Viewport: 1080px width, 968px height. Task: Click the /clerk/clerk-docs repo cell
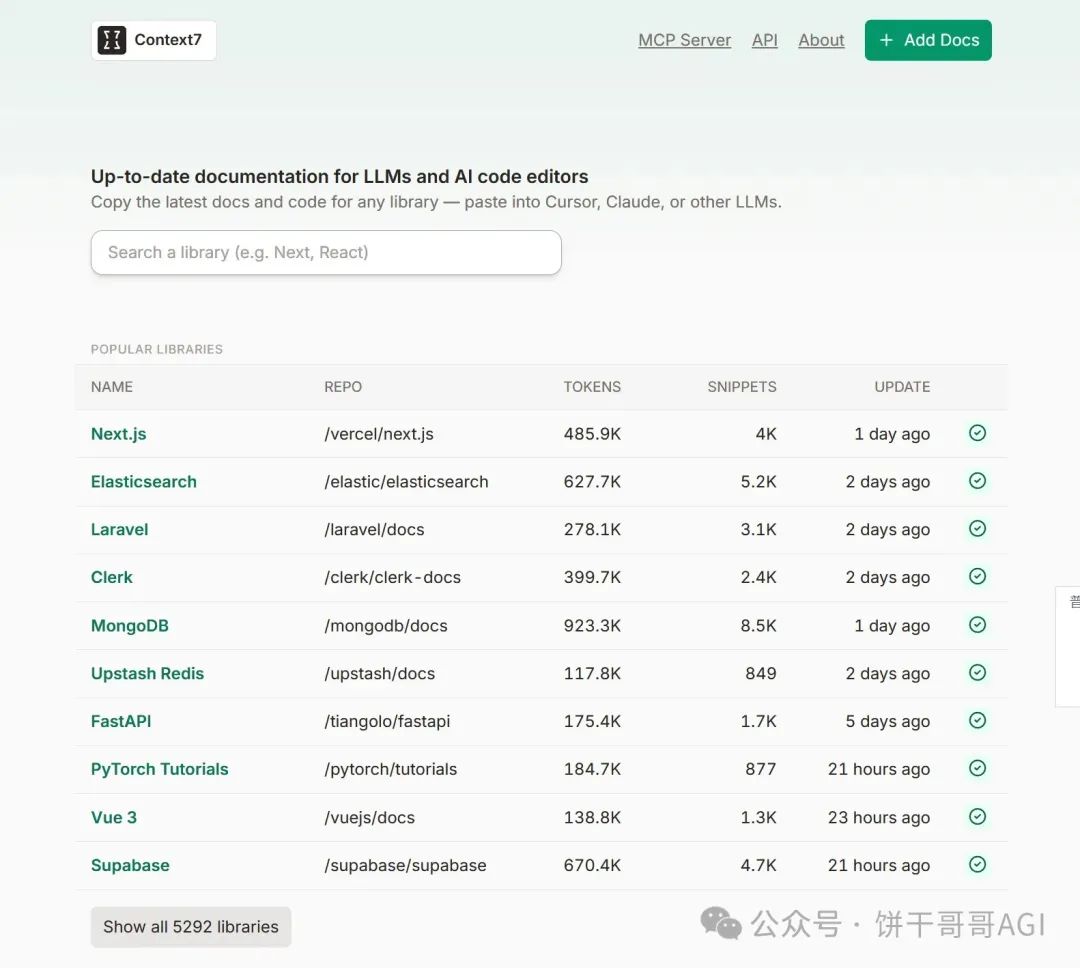tap(393, 577)
